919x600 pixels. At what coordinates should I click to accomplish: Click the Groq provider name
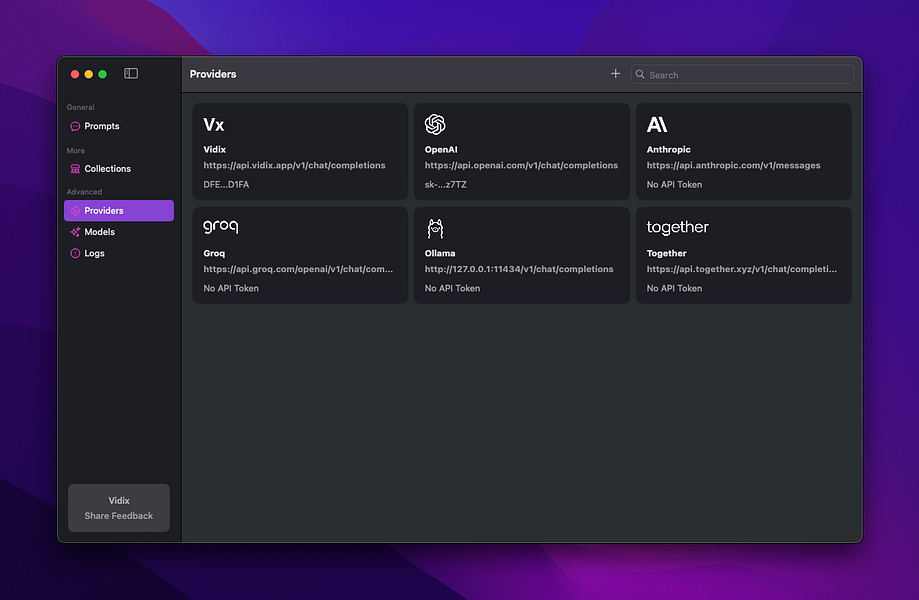[x=214, y=253]
